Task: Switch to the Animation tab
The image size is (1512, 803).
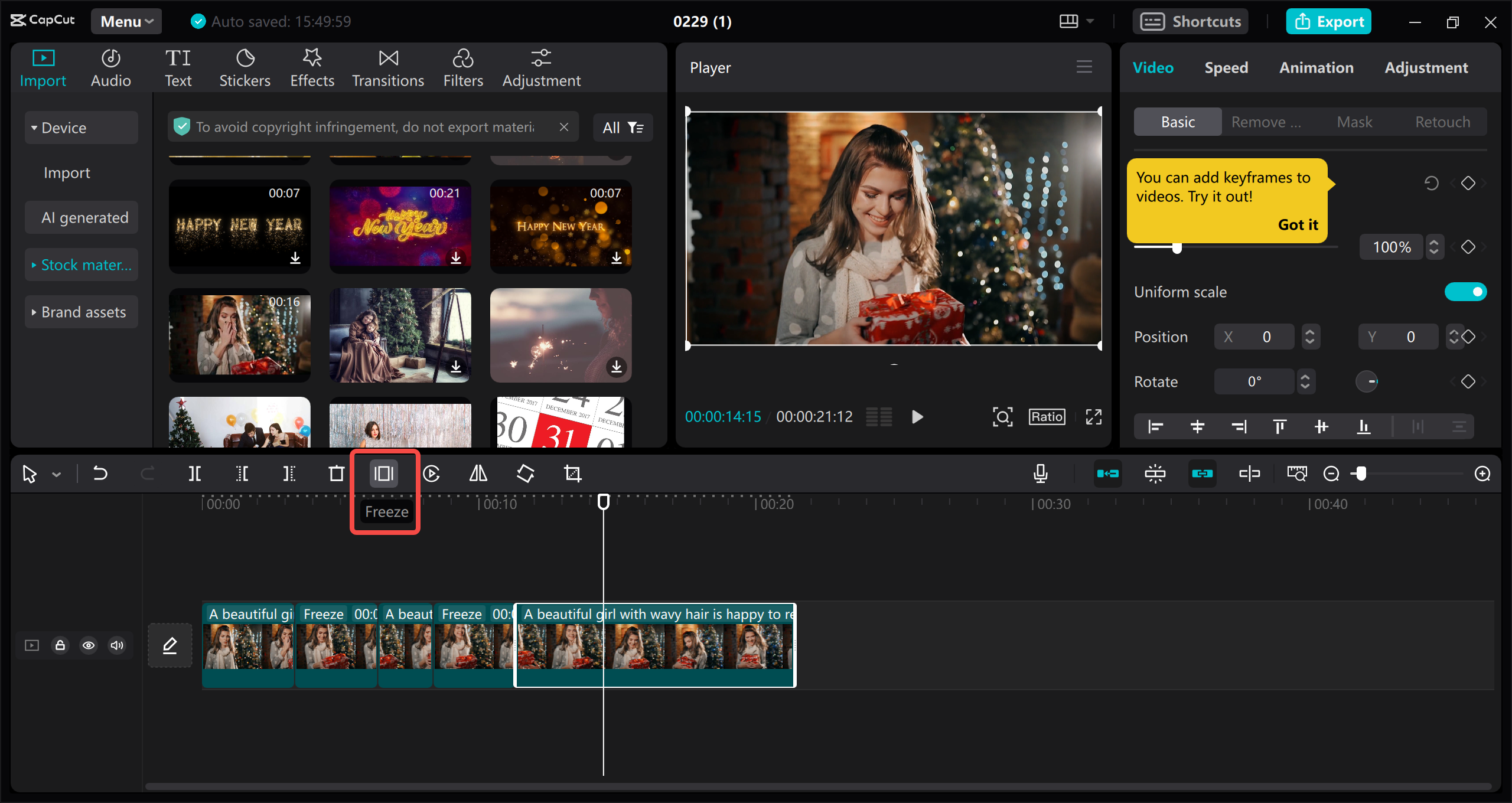Action: 1315,67
